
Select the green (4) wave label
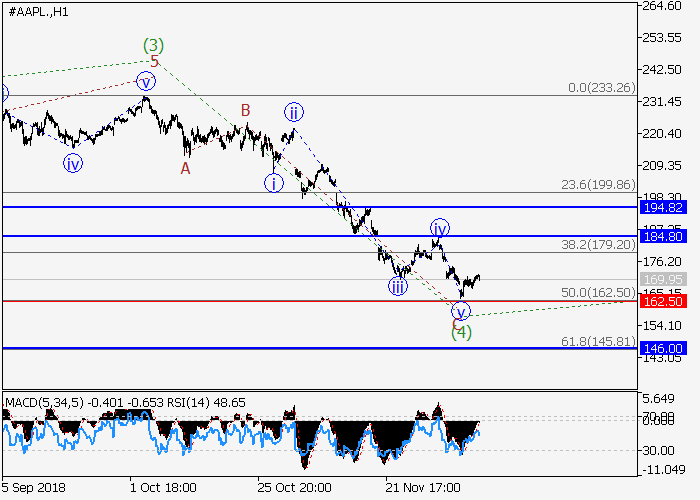pyautogui.click(x=460, y=333)
